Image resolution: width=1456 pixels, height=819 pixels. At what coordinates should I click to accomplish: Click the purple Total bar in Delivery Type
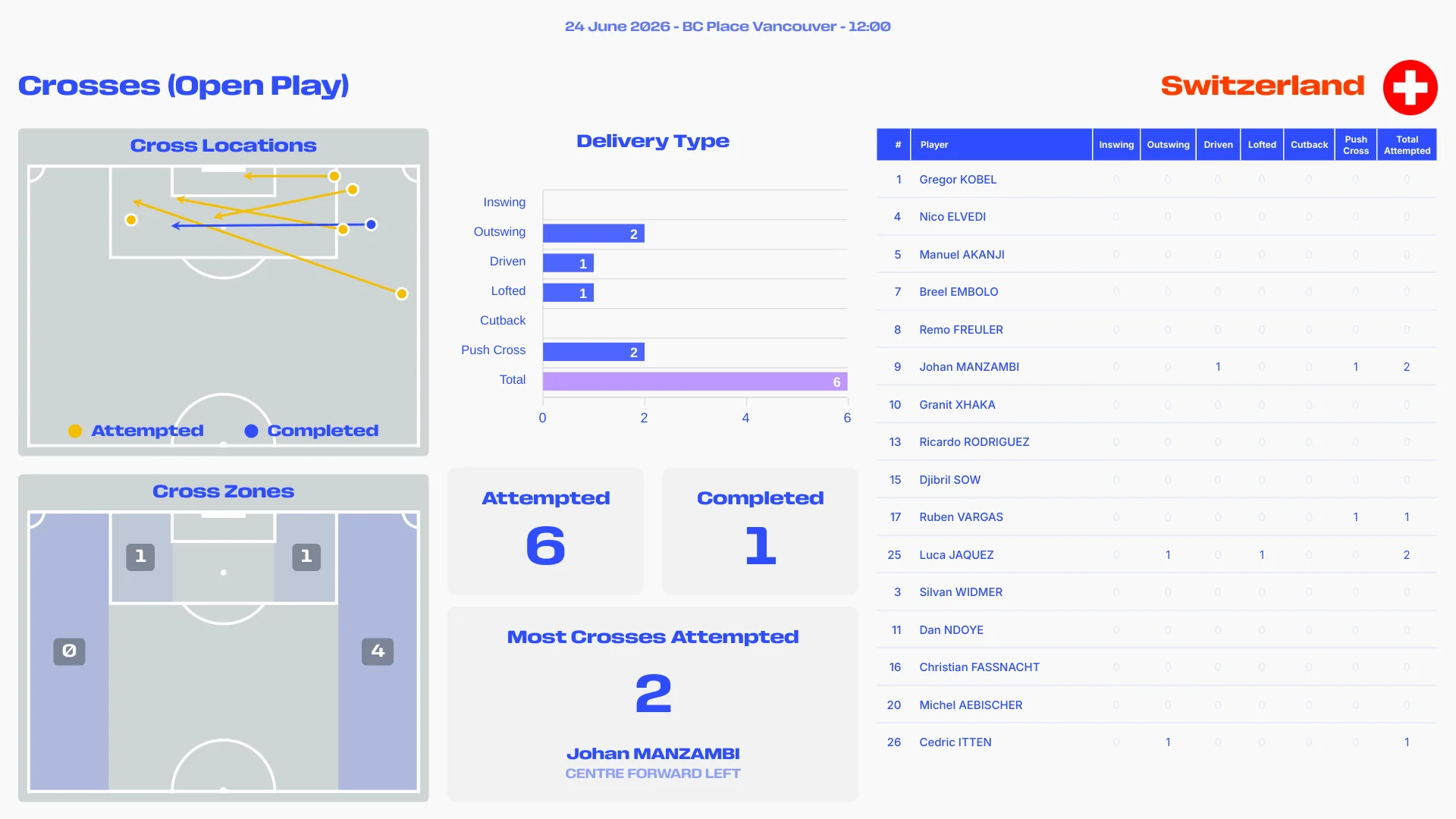click(695, 381)
